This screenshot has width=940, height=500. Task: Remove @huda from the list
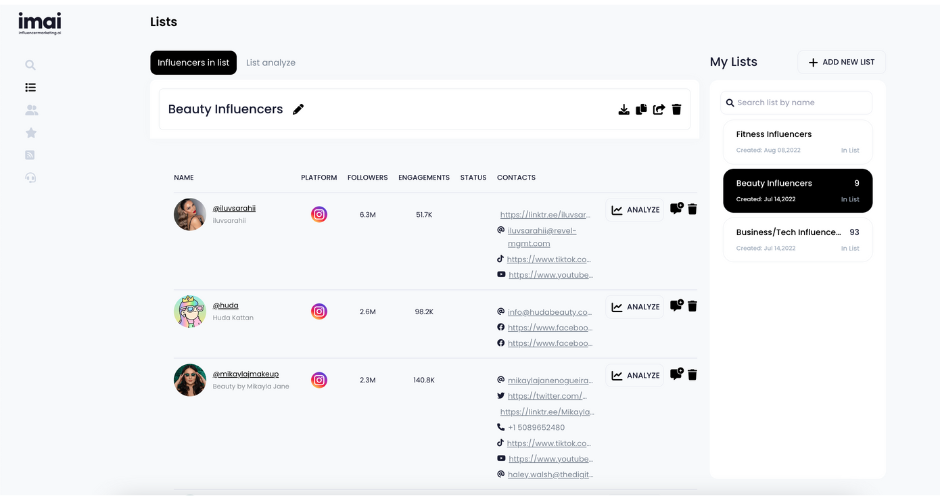click(693, 306)
